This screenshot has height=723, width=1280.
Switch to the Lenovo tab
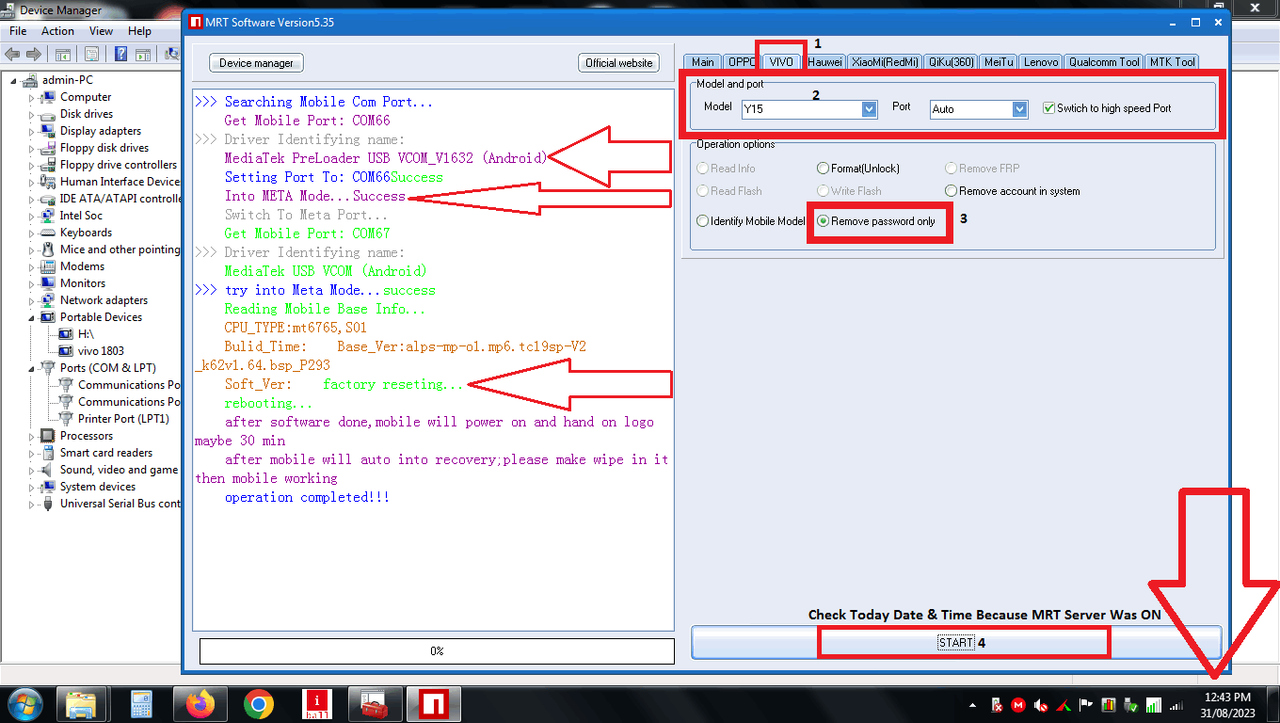[x=1040, y=62]
